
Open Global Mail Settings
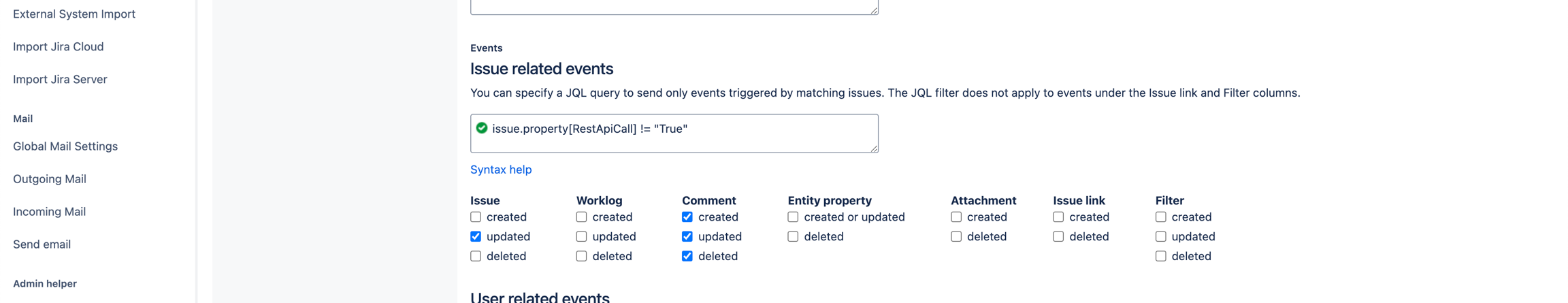coord(65,146)
